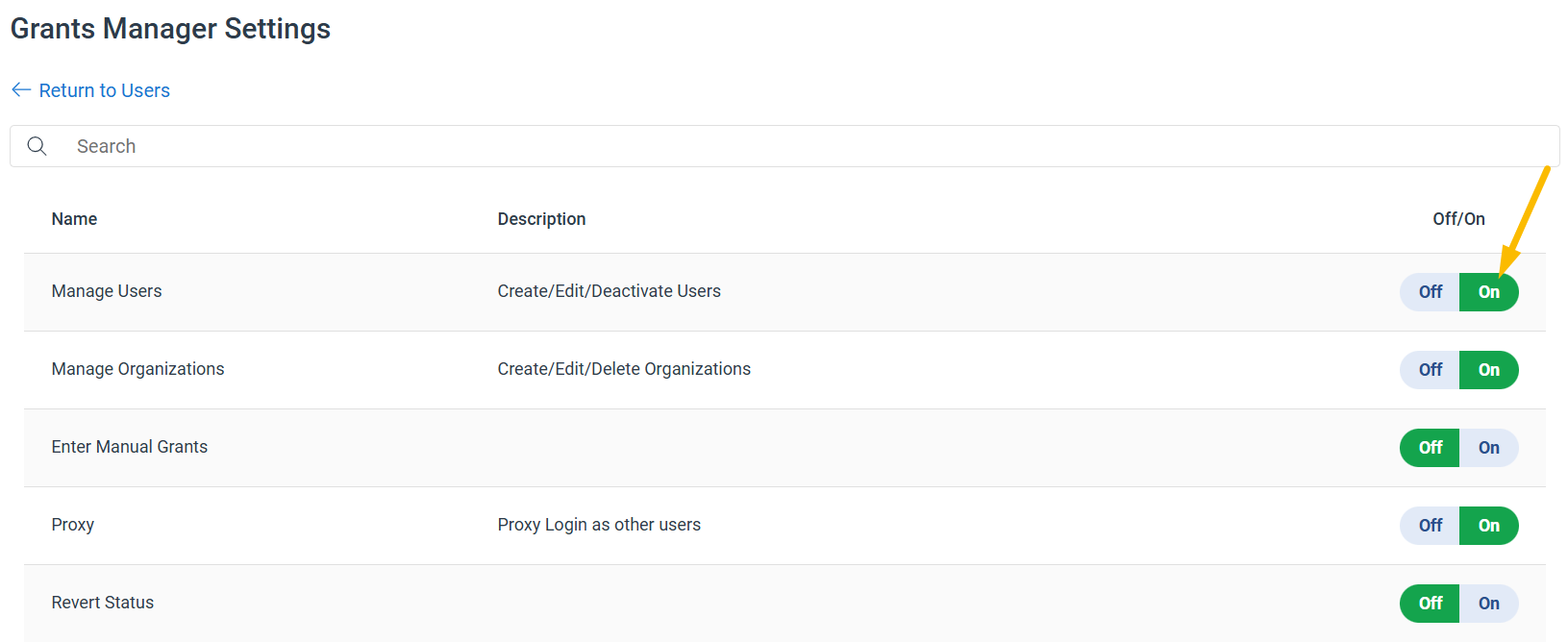Click the Off/On column header
The width and height of the screenshot is (1568, 642).
1458,219
